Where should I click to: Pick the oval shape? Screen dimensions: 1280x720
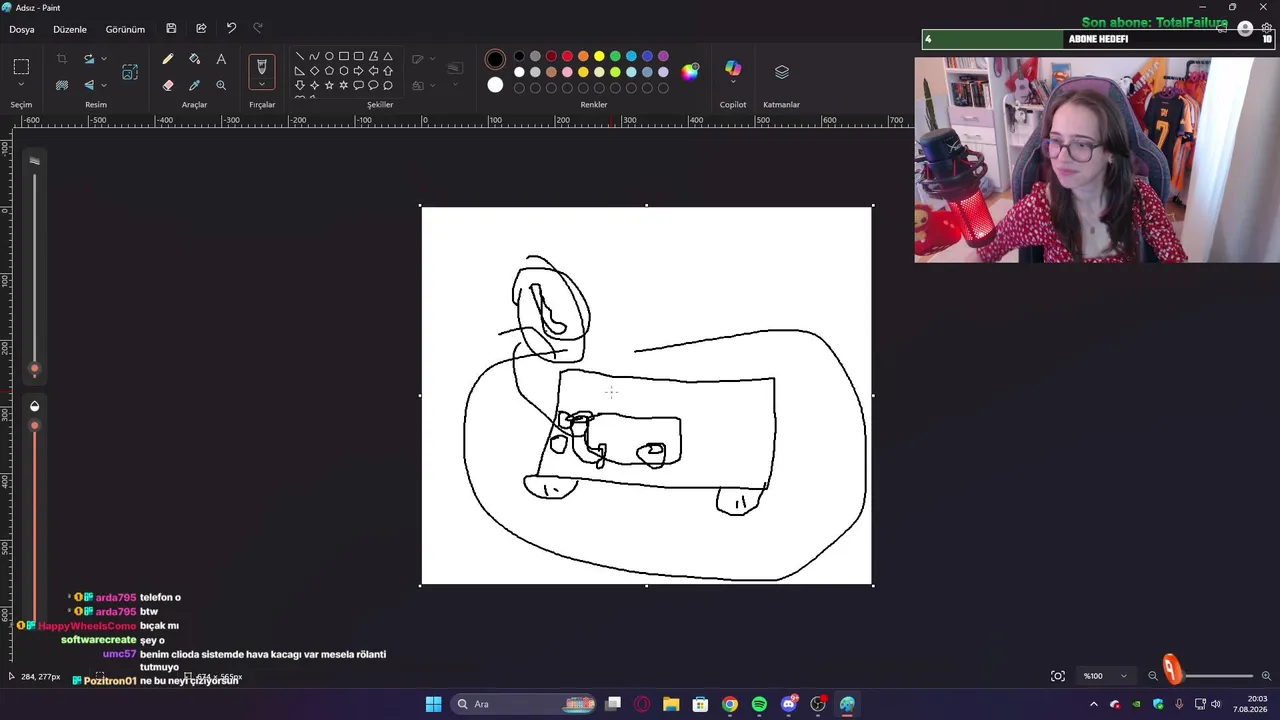pyautogui.click(x=329, y=56)
